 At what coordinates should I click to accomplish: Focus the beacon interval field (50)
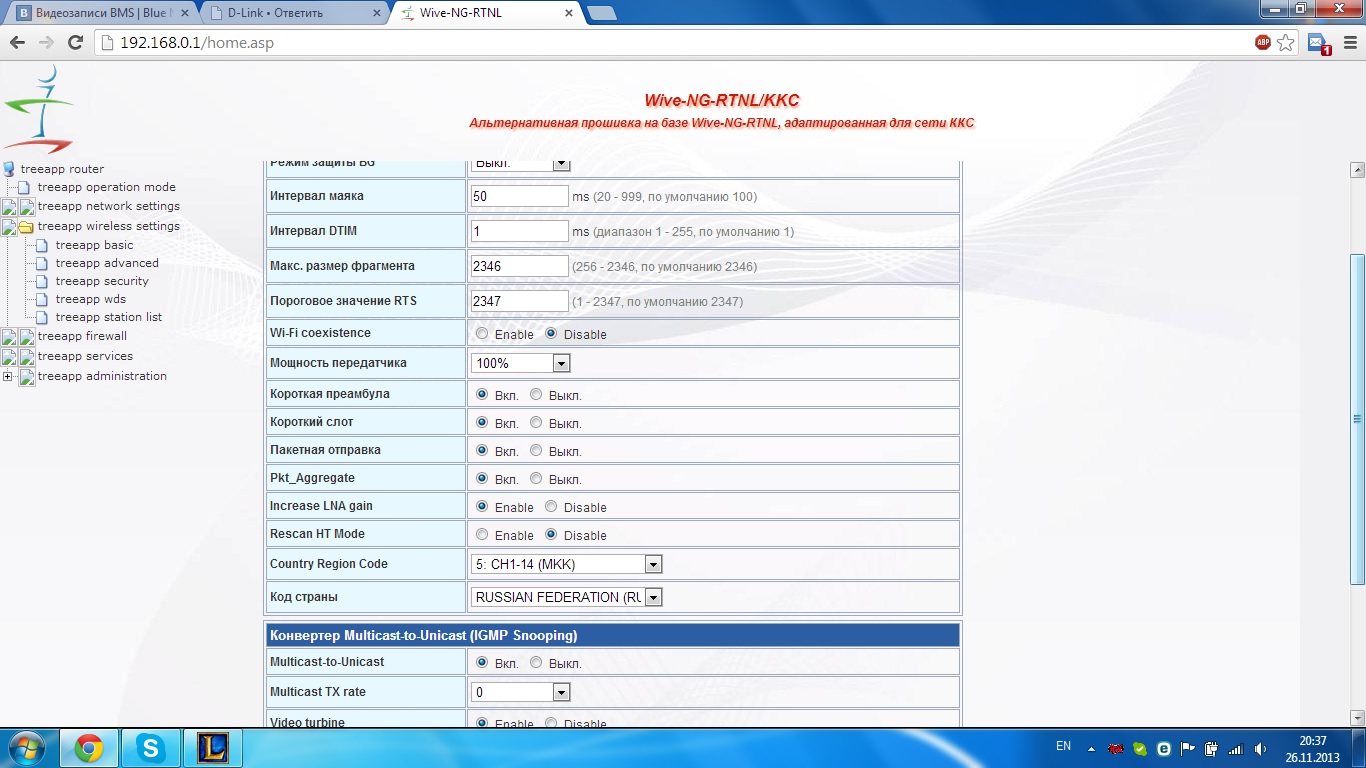point(520,197)
